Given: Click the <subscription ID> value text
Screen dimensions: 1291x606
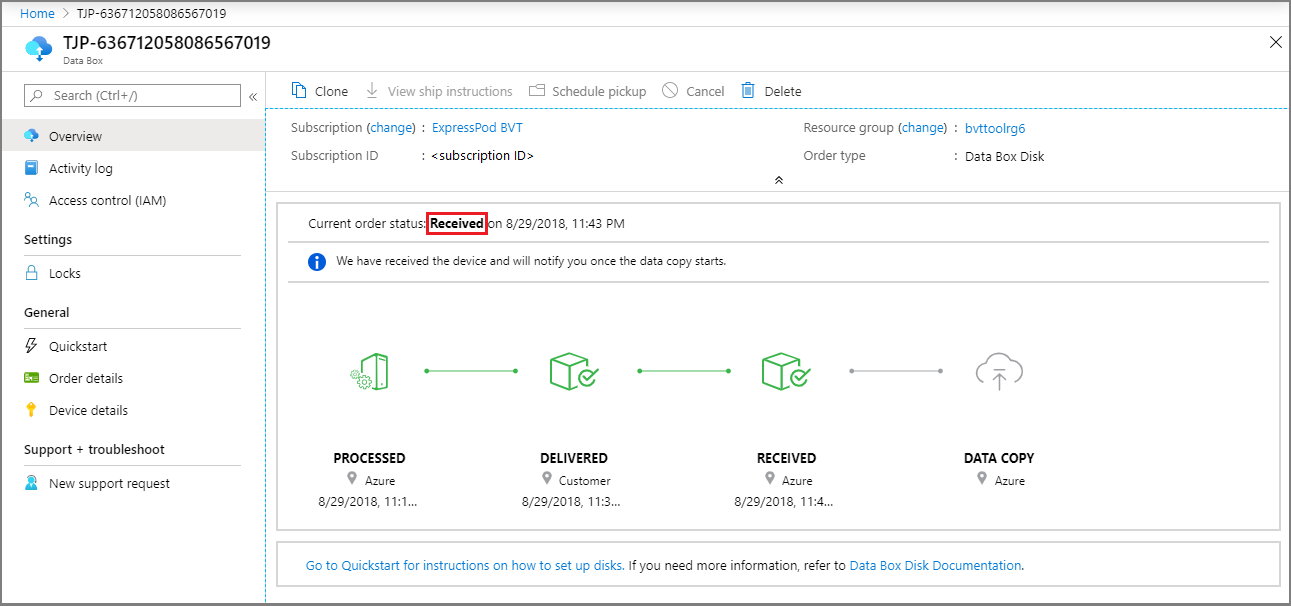Looking at the screenshot, I should (483, 156).
